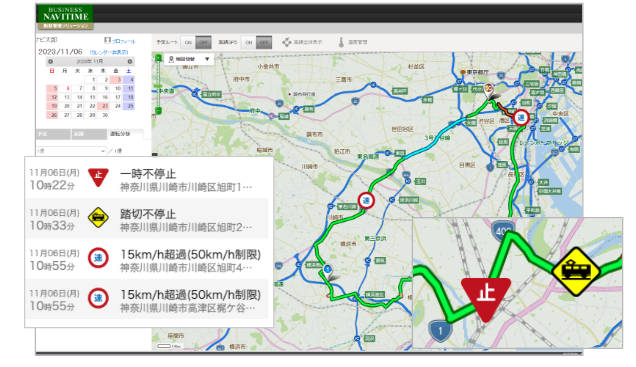Advance calendar to the next month

tap(130, 62)
